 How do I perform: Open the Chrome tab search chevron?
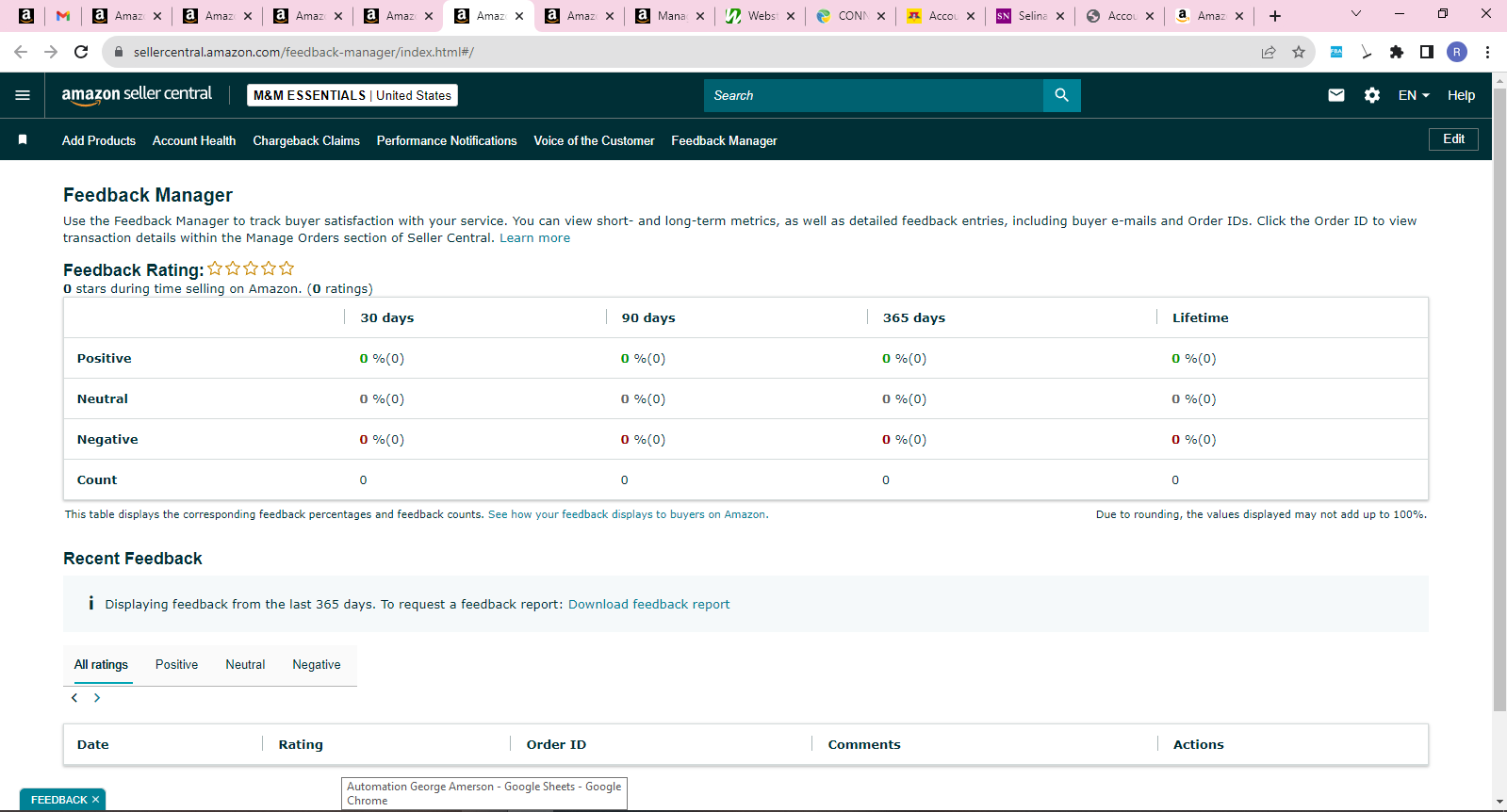(x=1356, y=14)
